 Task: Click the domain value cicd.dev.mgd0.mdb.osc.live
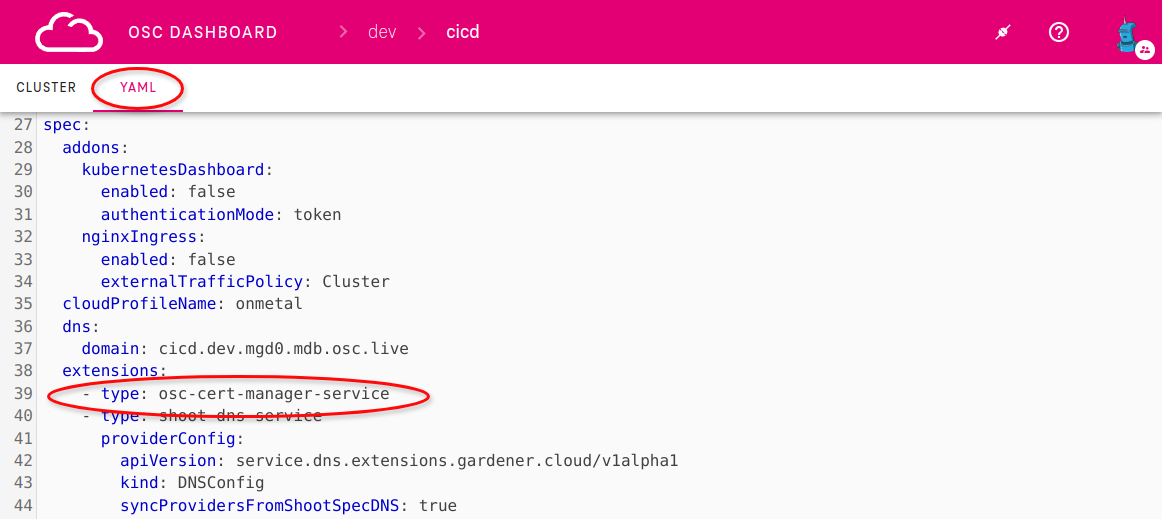click(283, 349)
